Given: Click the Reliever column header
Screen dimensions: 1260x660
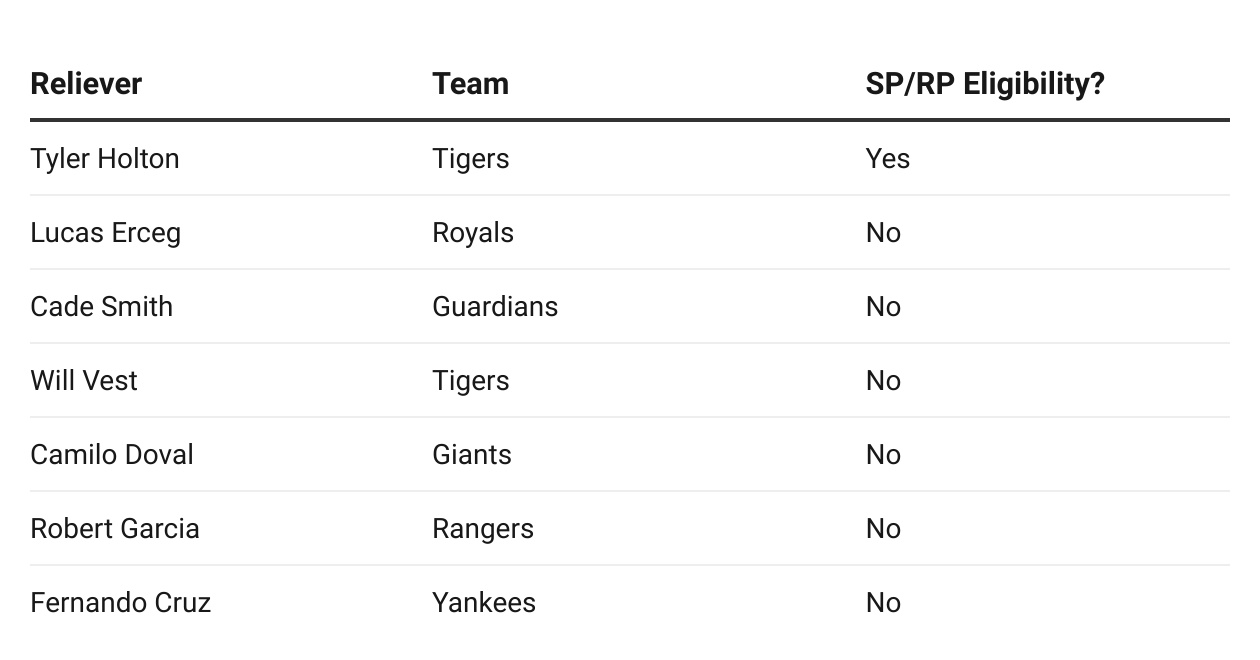Looking at the screenshot, I should [86, 84].
